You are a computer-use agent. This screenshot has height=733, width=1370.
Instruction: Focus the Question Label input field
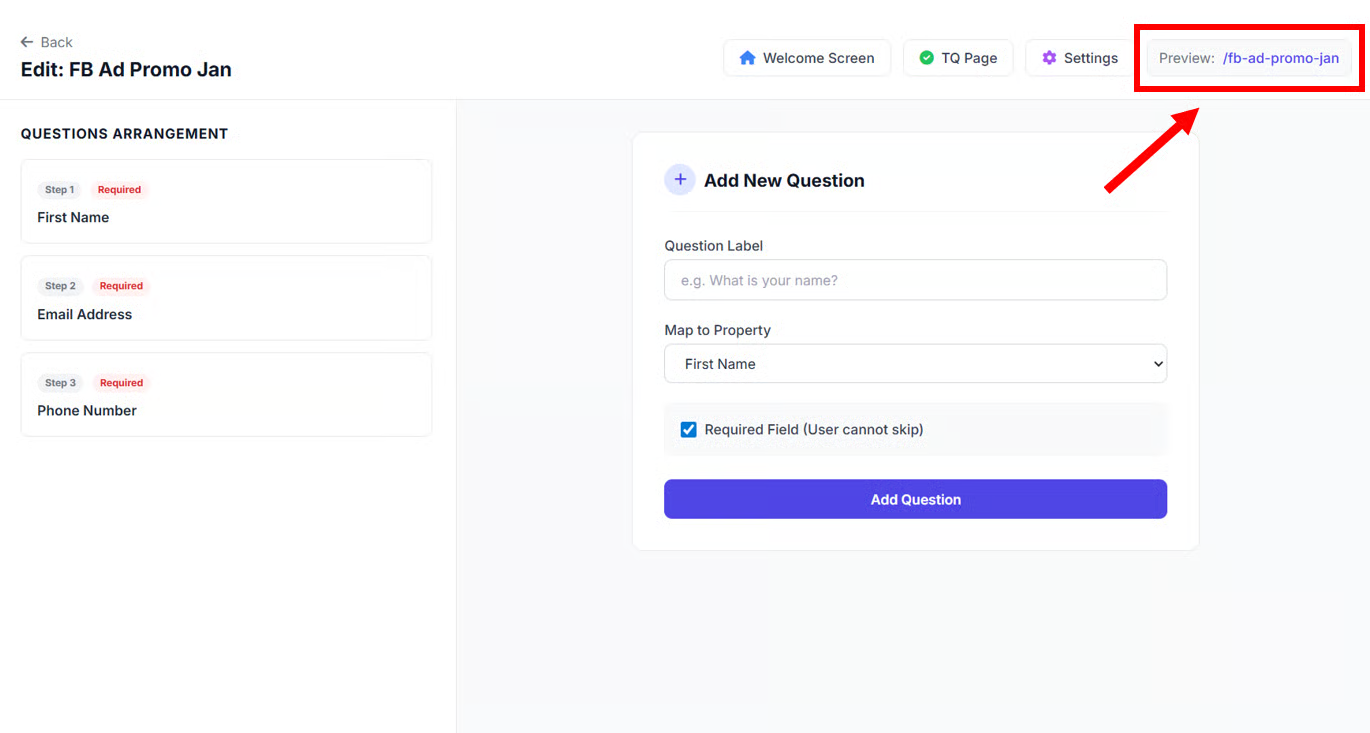914,280
